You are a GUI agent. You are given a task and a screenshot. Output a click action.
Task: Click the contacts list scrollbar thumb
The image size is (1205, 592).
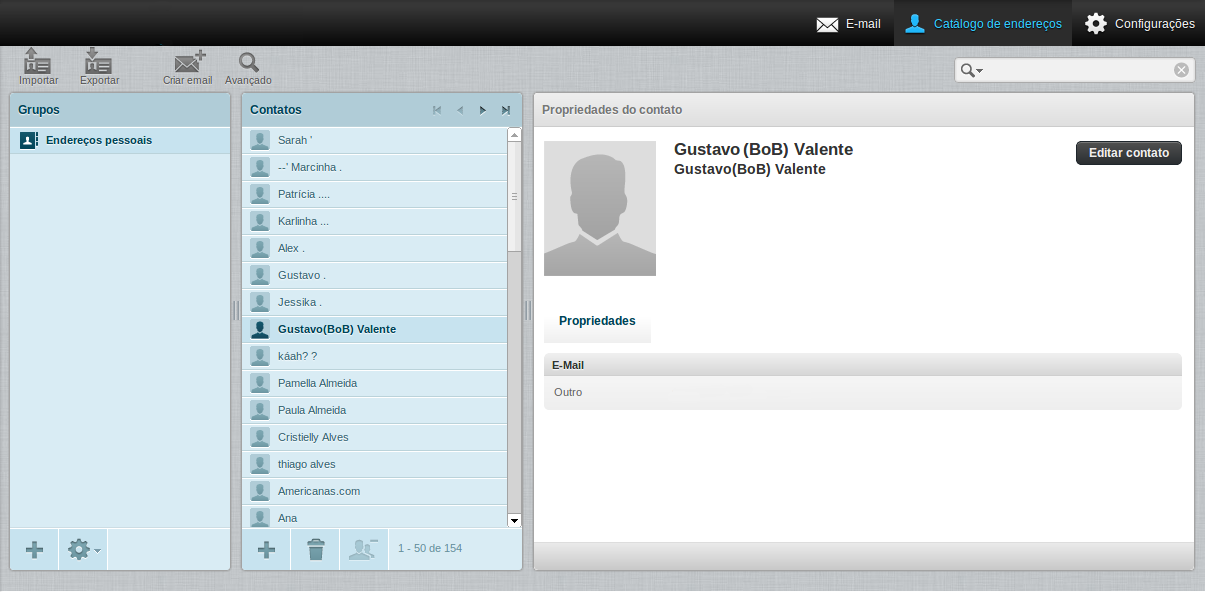pos(515,196)
